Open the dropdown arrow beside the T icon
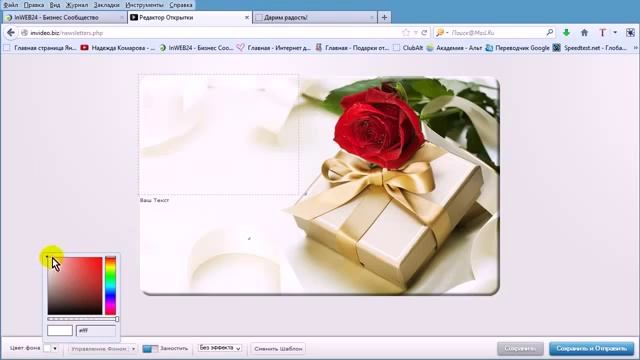 pyautogui.click(x=615, y=33)
